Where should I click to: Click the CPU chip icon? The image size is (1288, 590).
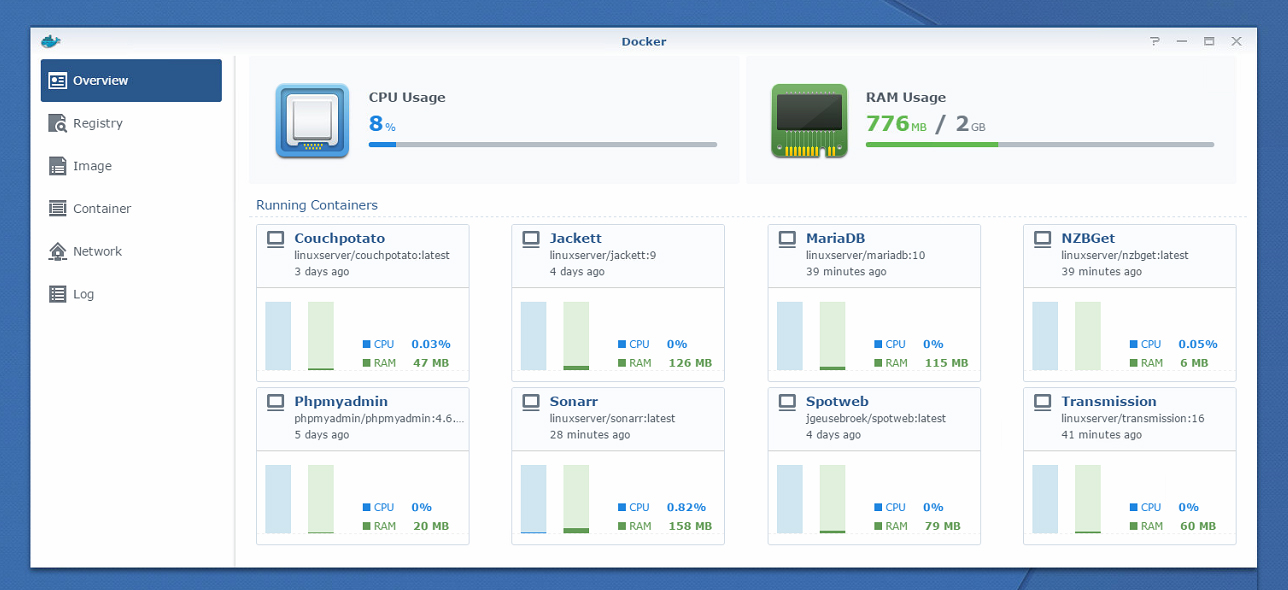312,121
